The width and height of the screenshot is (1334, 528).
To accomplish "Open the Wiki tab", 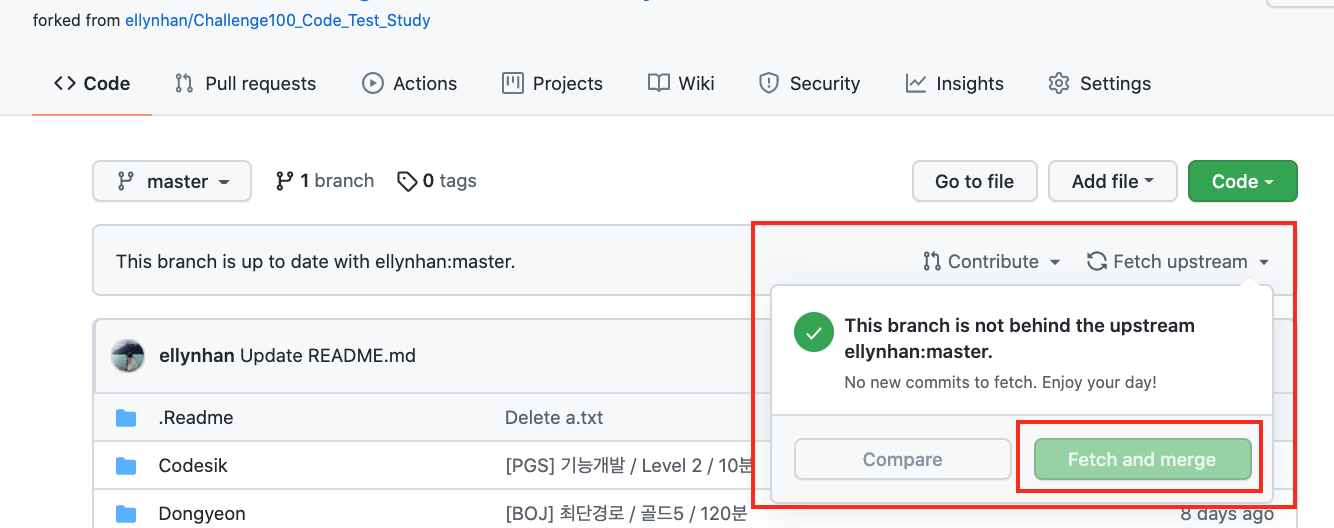I will pos(681,84).
